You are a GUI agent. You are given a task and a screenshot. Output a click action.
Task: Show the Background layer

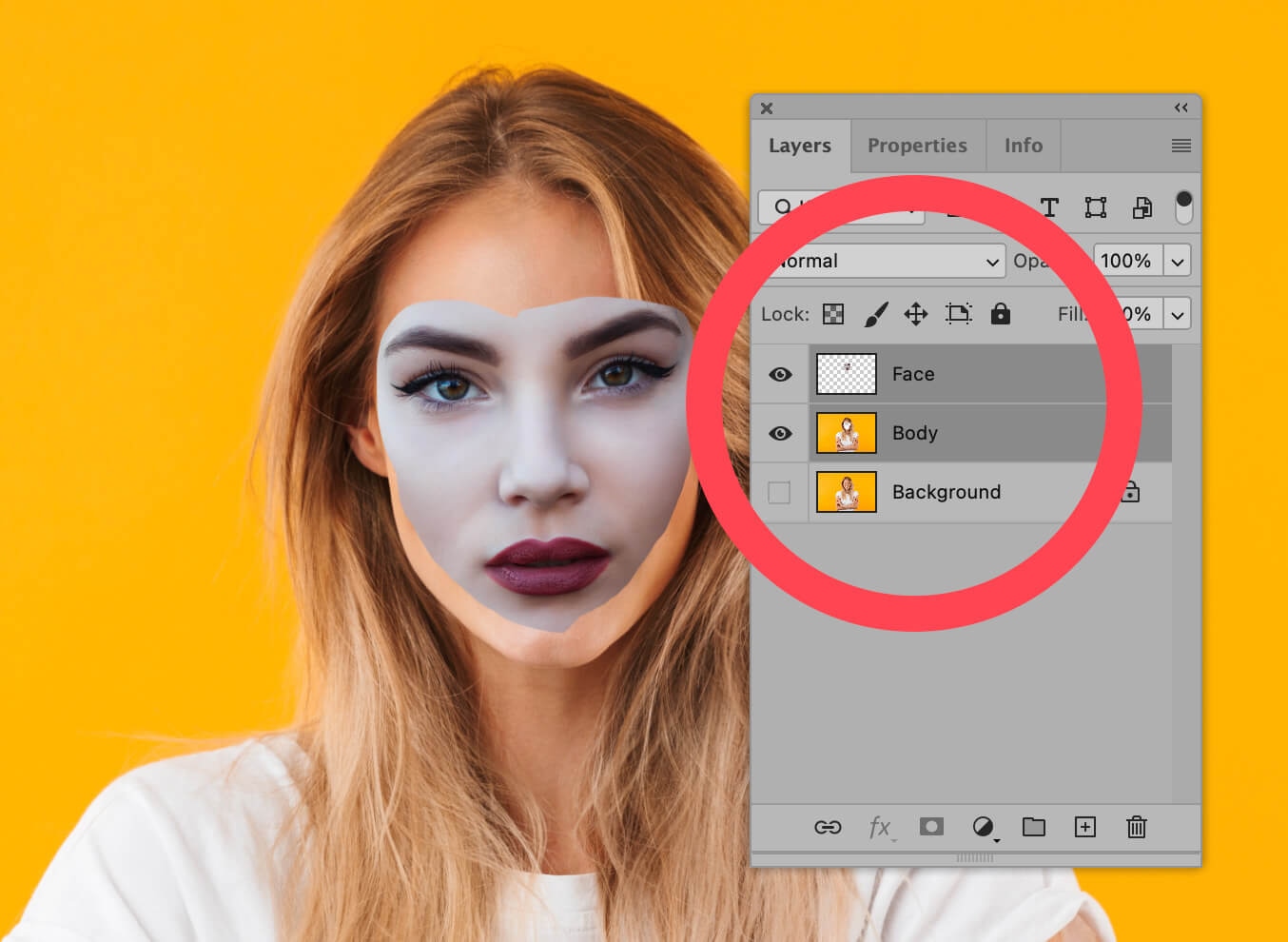coord(779,492)
